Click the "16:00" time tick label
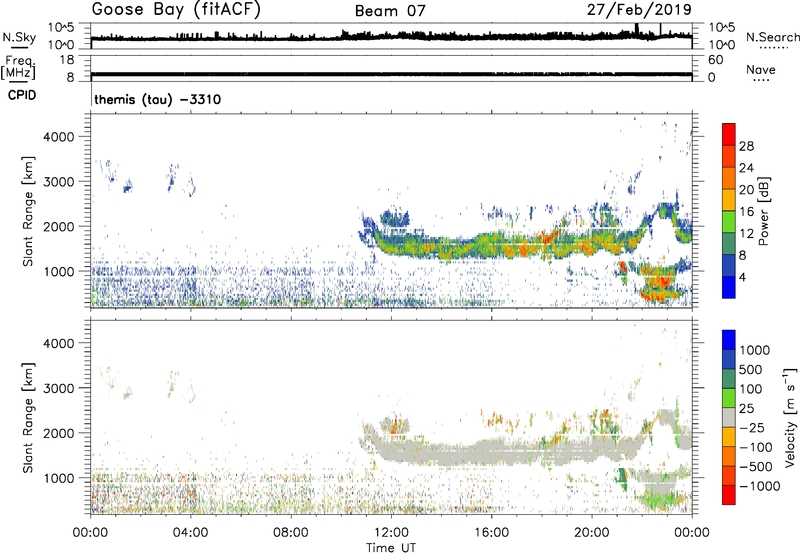 coord(491,533)
